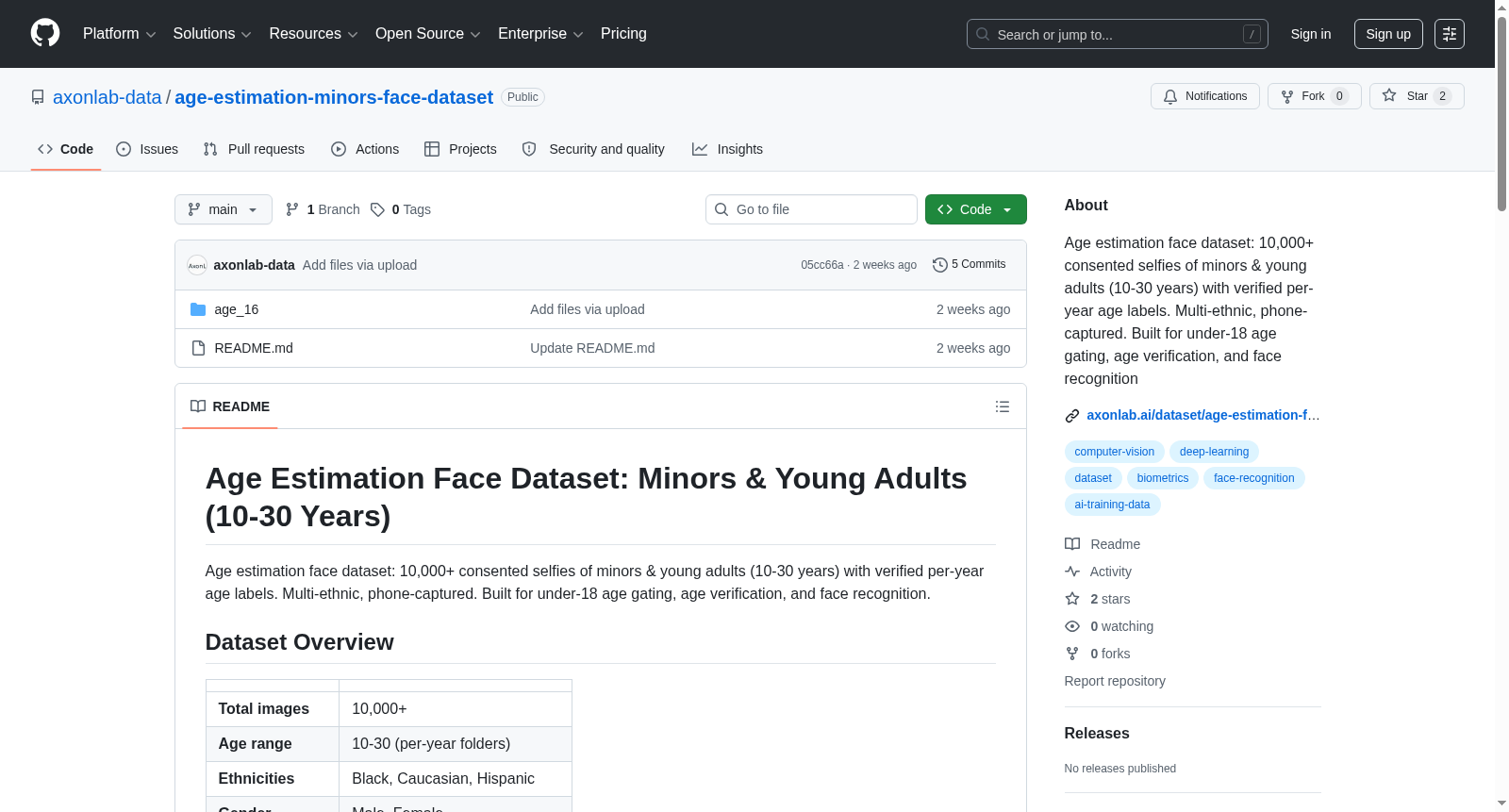This screenshot has width=1509, height=812.
Task: Click the Sign in link
Action: [1311, 34]
